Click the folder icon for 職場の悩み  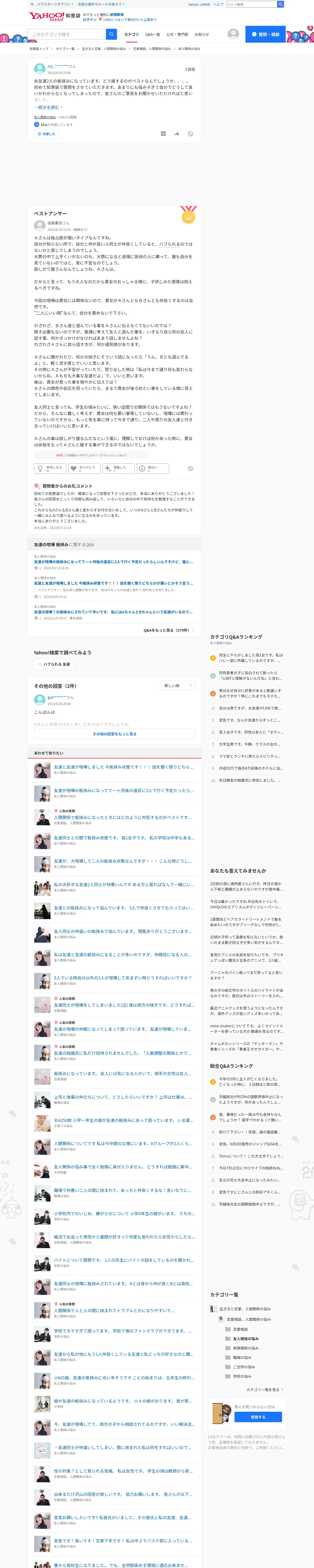click(x=228, y=1357)
